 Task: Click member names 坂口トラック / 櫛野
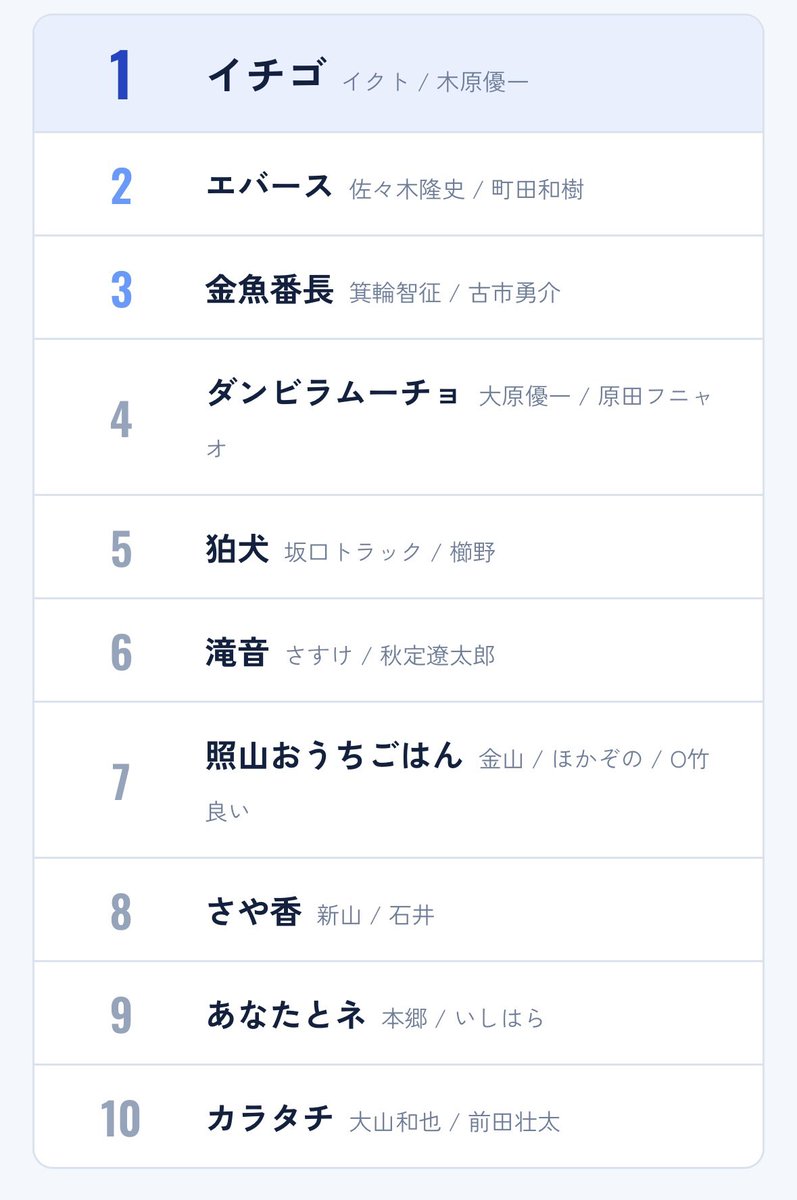click(x=390, y=552)
